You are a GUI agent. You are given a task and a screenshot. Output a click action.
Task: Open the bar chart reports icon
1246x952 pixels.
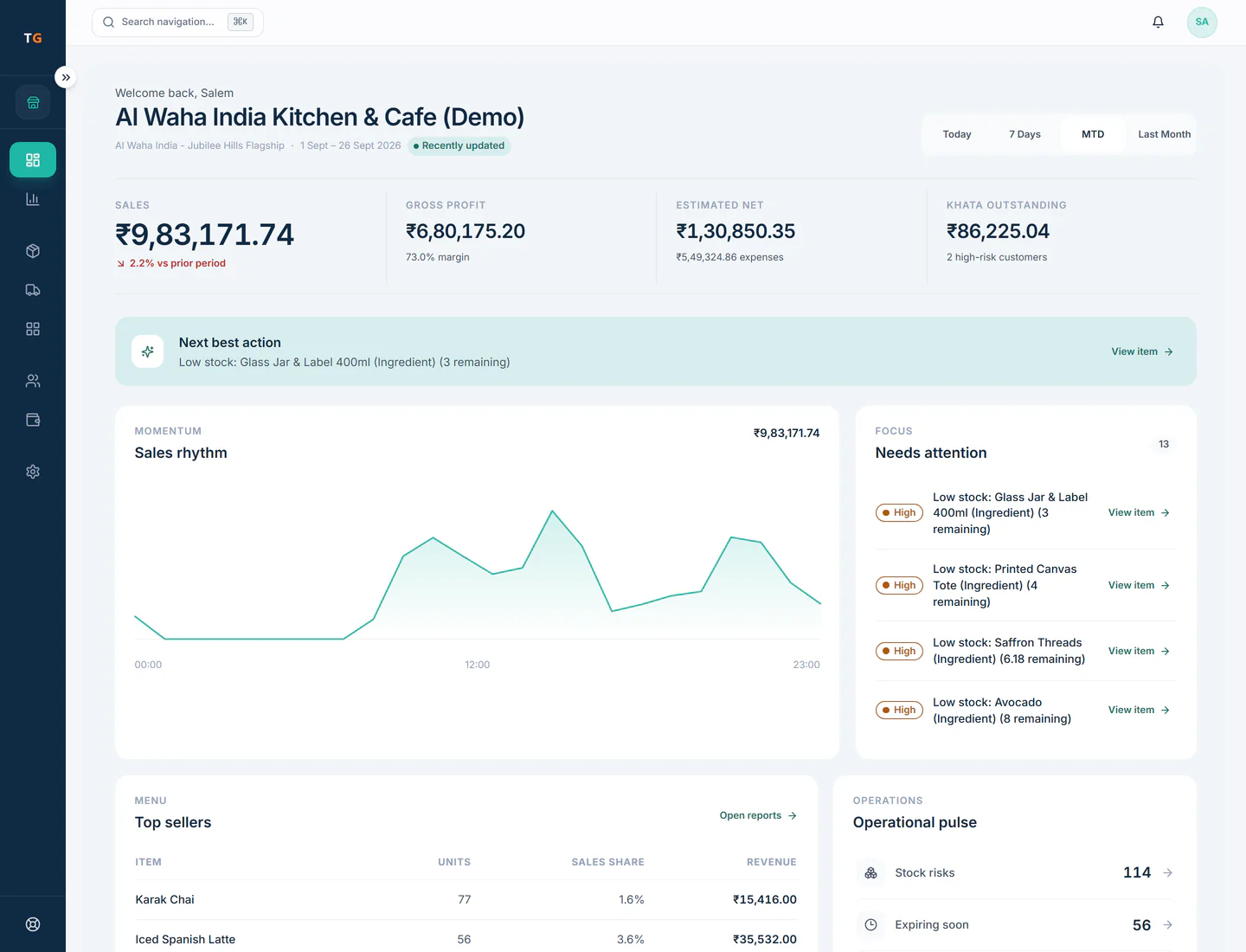[33, 199]
